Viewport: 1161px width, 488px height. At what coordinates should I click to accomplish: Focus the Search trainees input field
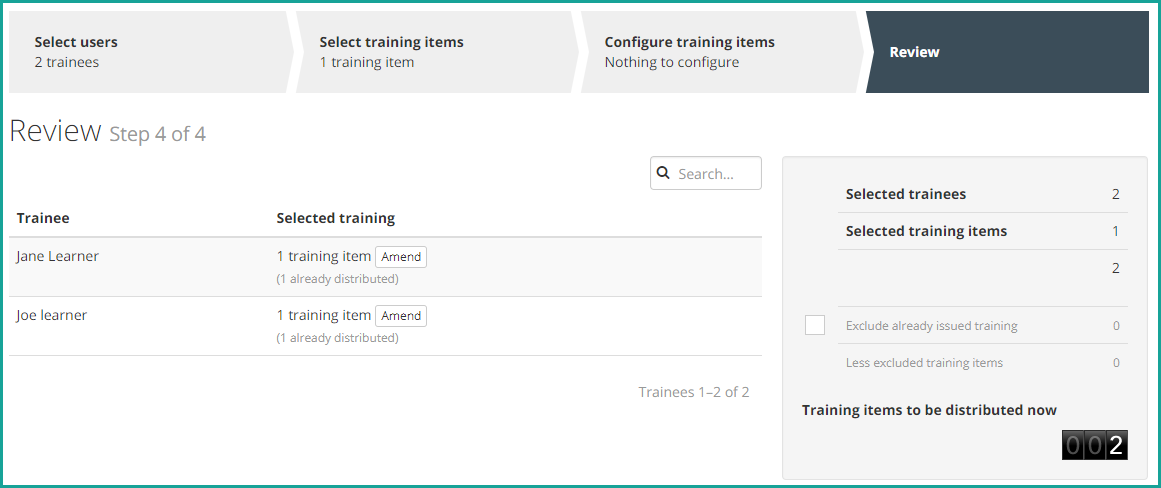(x=706, y=173)
